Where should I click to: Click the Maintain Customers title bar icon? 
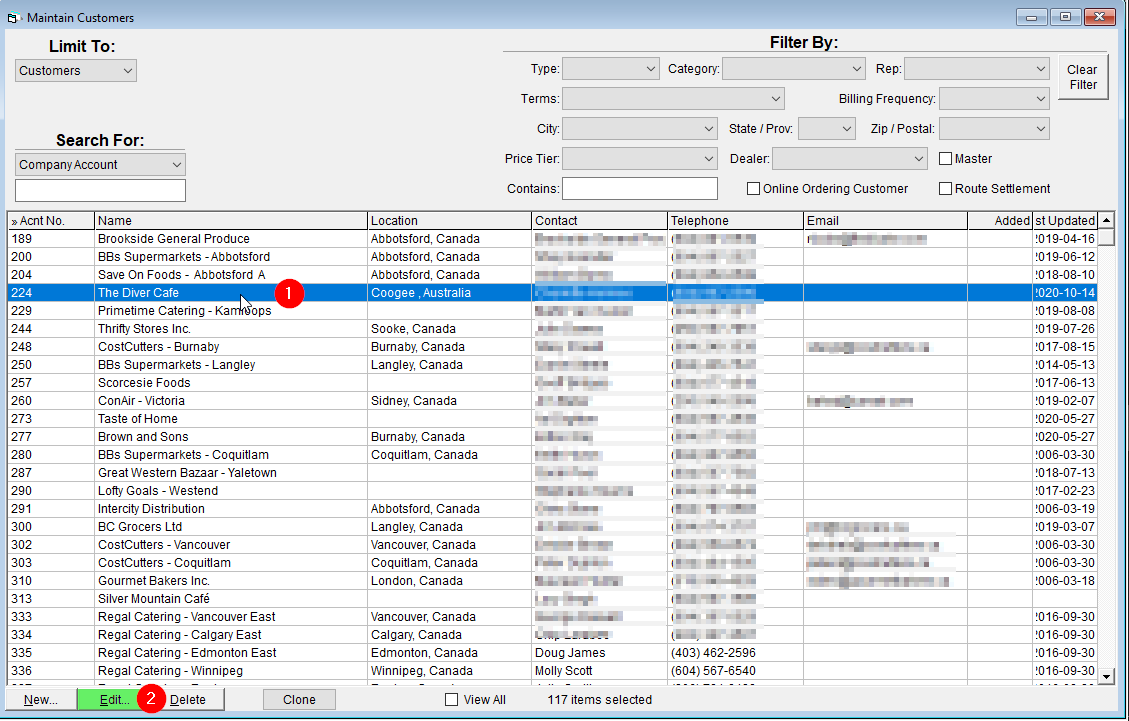tap(12, 17)
